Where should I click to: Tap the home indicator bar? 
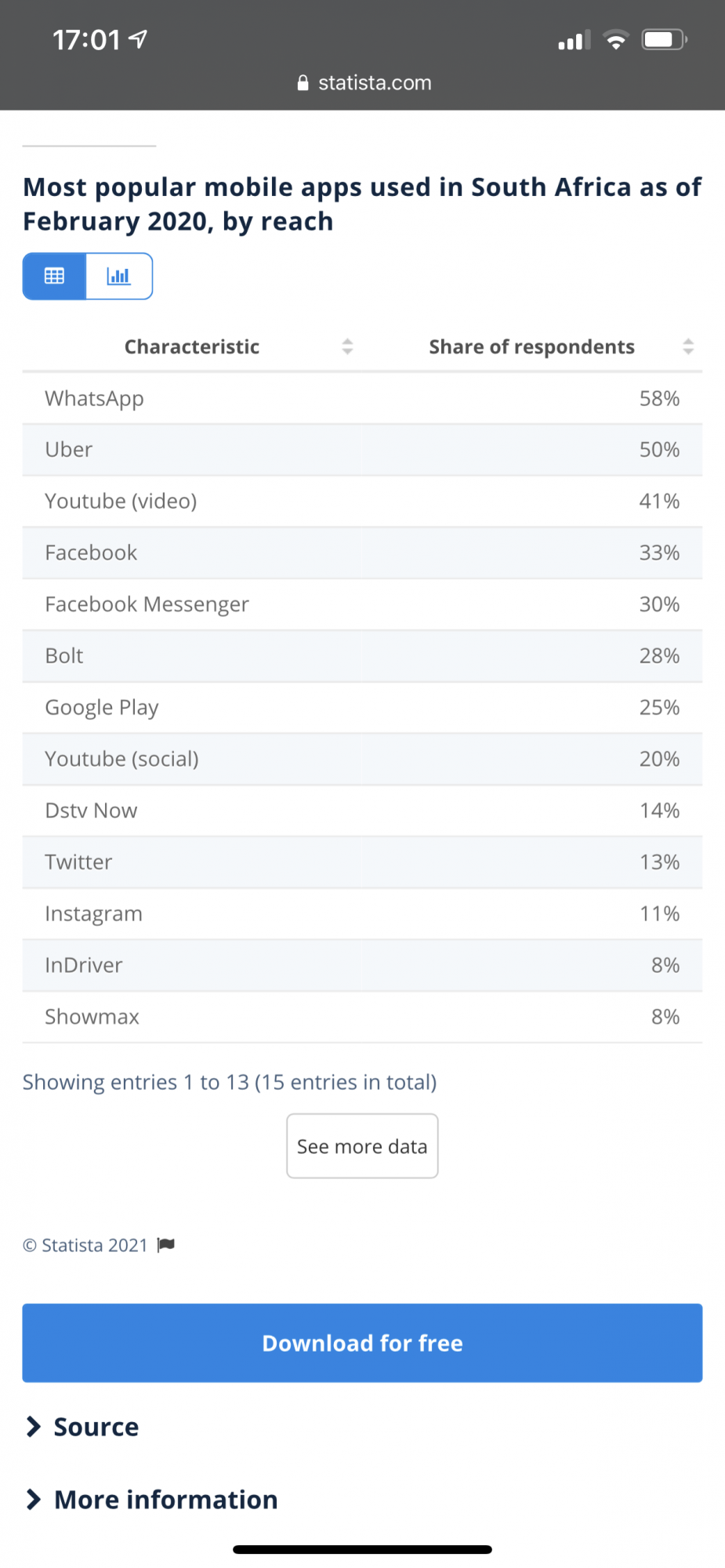tap(362, 1549)
